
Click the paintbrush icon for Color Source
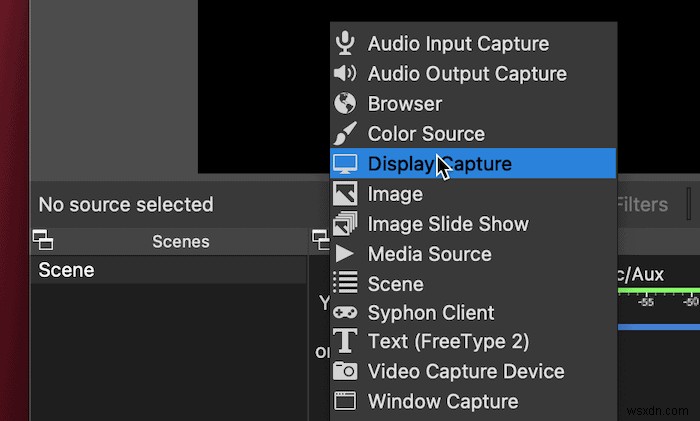345,133
